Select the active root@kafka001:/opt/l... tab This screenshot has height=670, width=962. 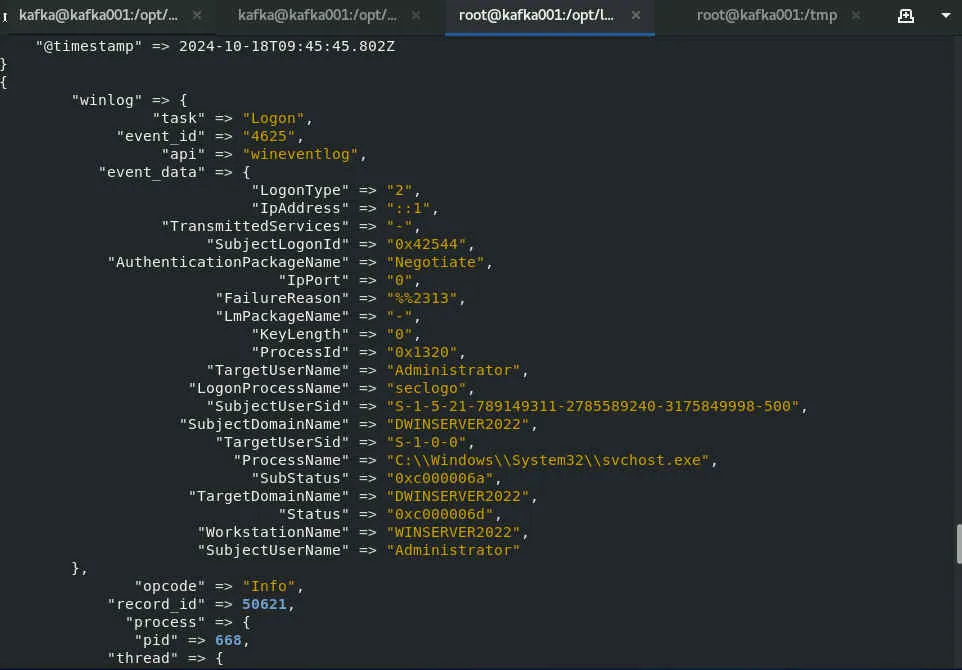point(536,15)
